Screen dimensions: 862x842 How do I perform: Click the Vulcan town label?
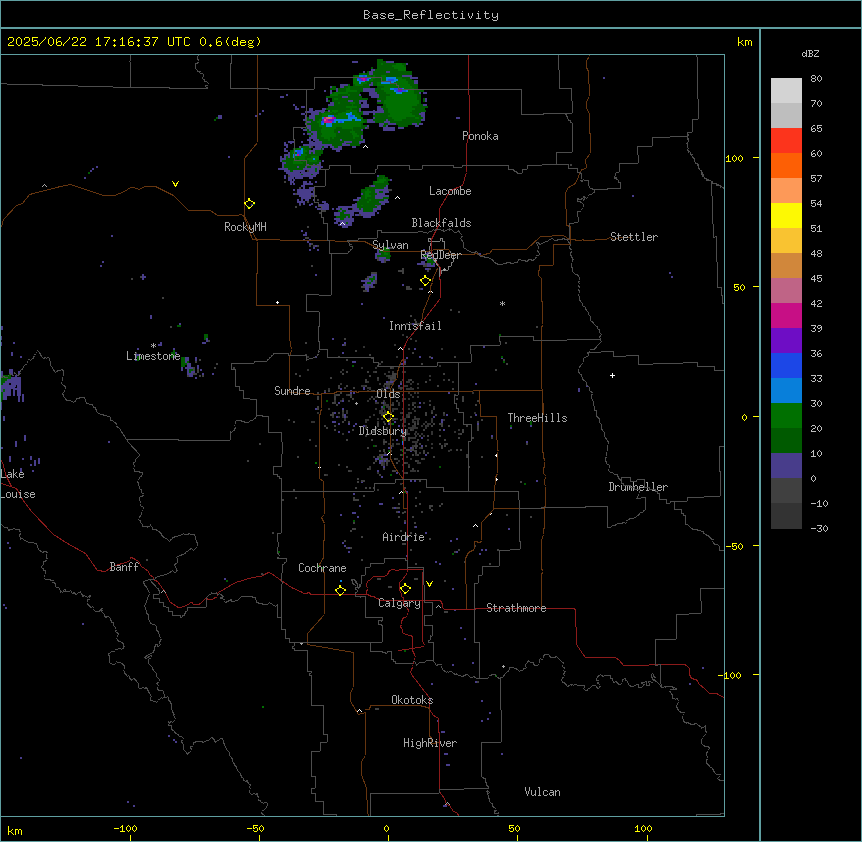pyautogui.click(x=542, y=792)
